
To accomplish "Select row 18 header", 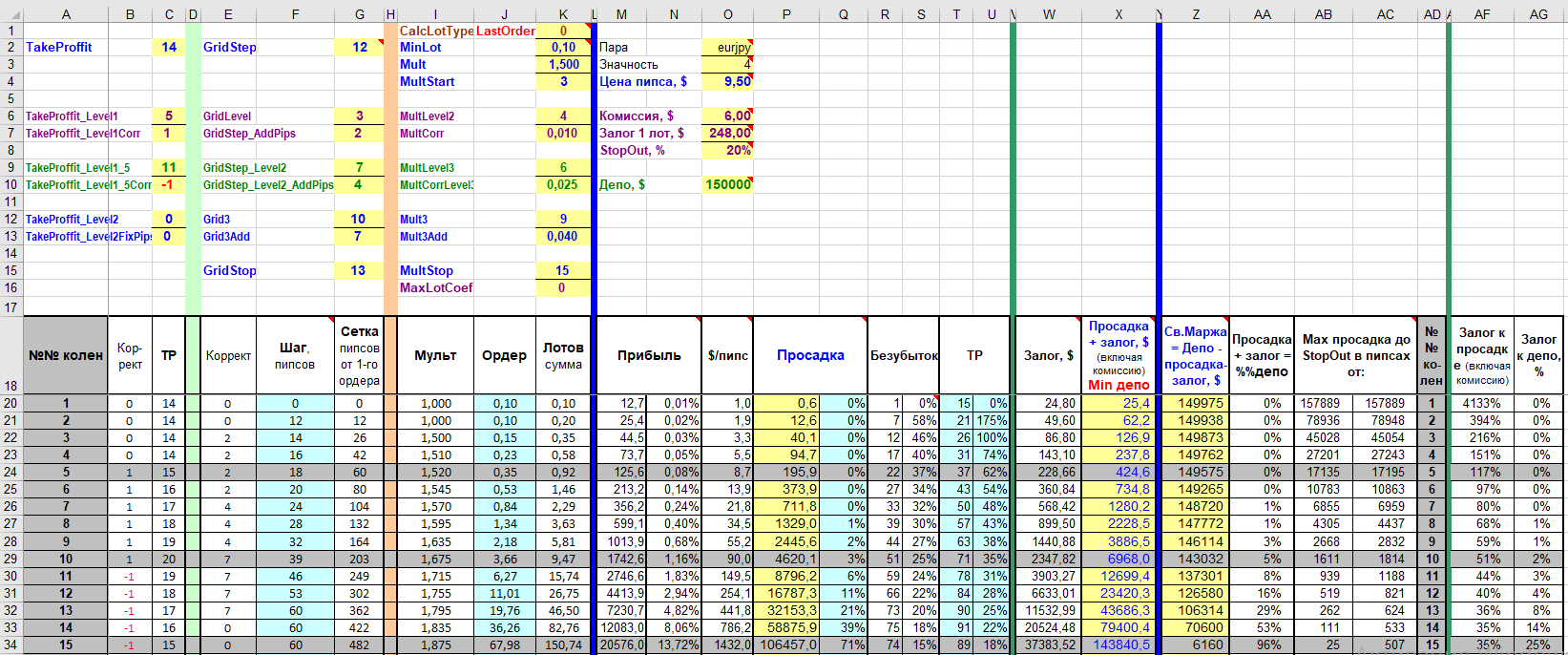I will [10, 355].
